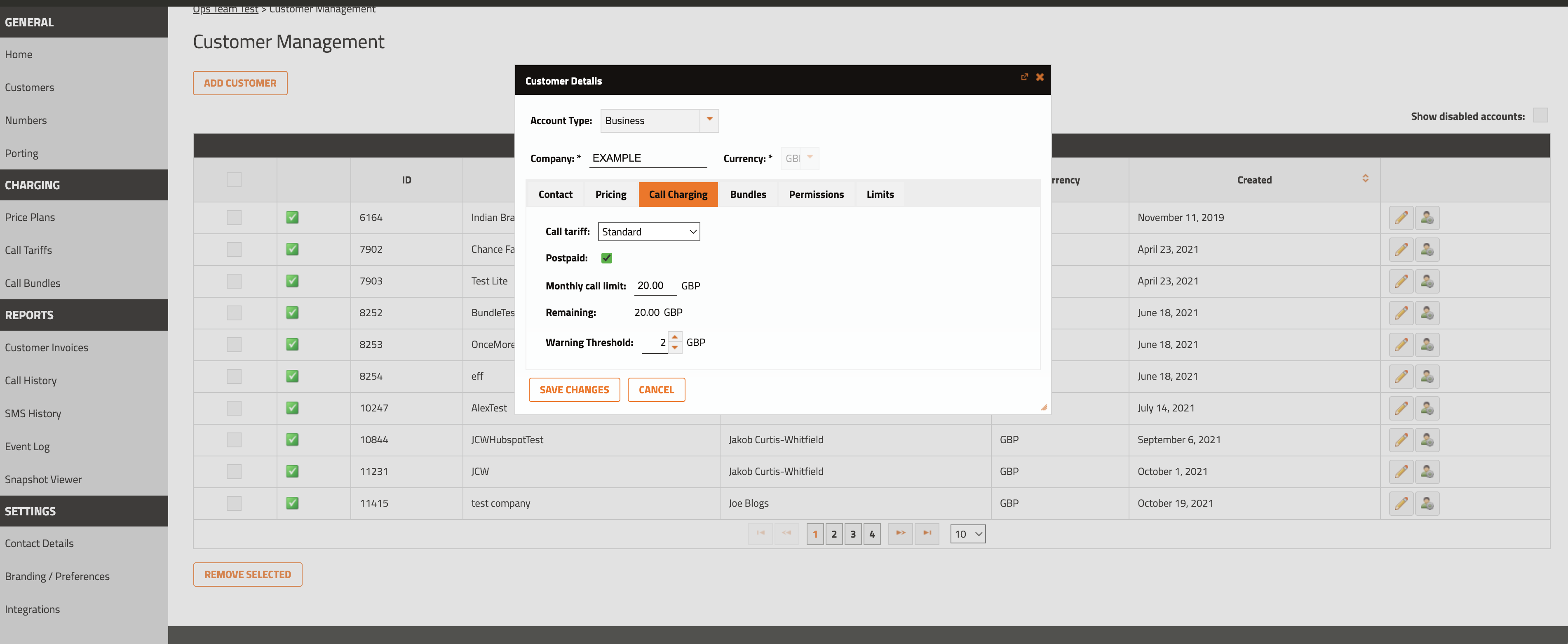Open user icon for row 8252
Viewport: 1568px width, 644px height.
tap(1427, 313)
